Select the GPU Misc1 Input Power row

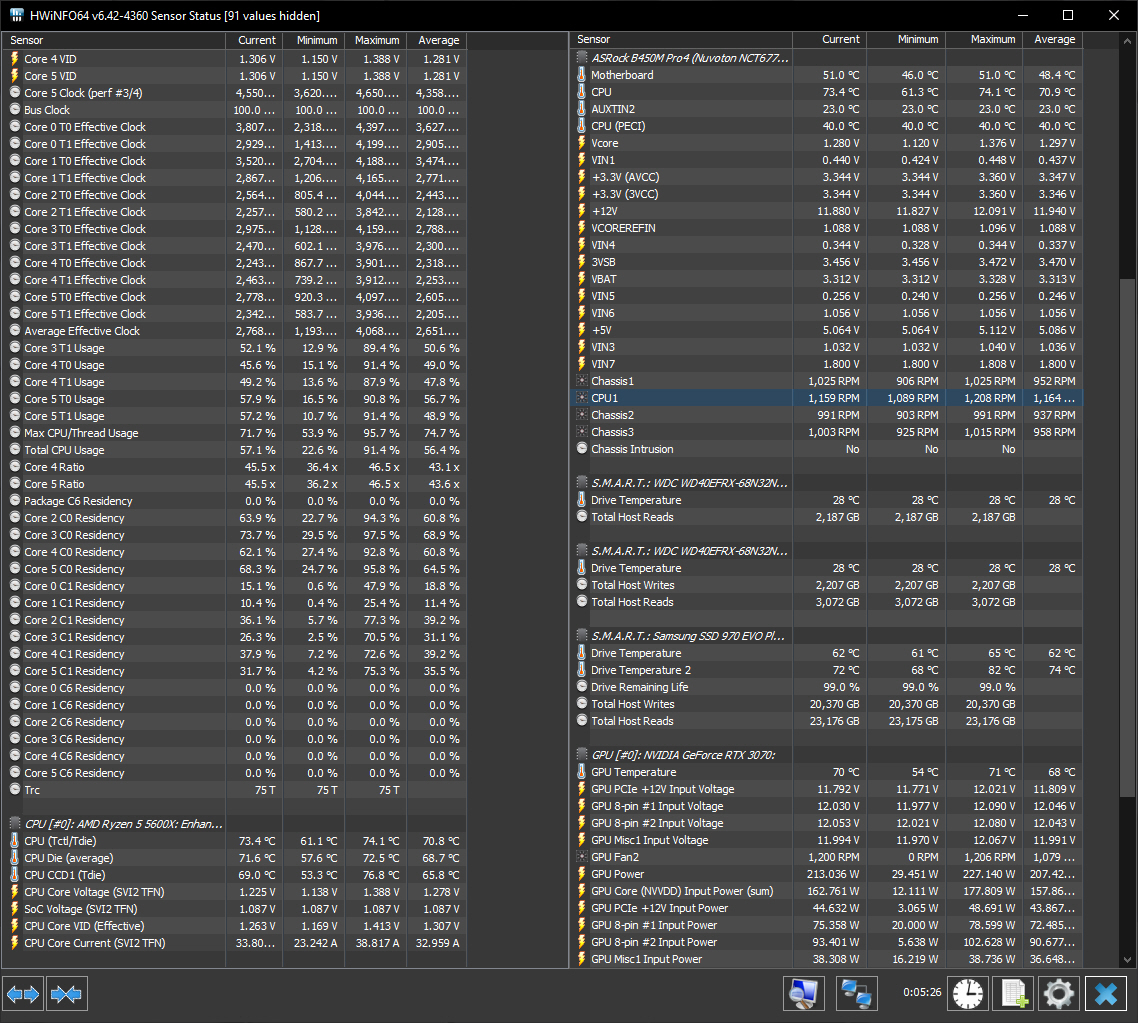tap(827, 959)
